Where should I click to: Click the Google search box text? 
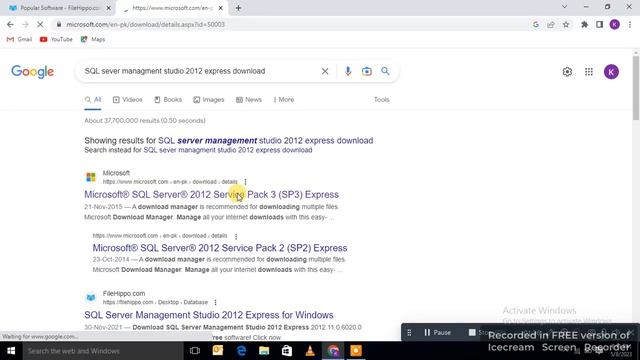tap(175, 71)
